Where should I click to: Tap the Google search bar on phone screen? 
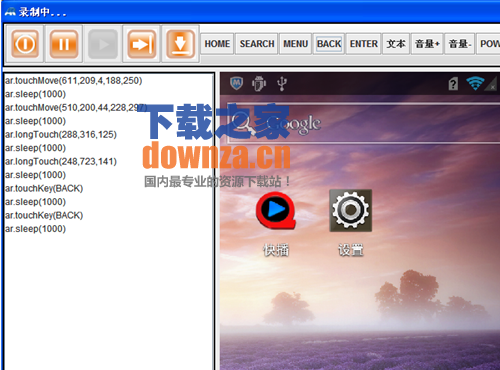363,124
